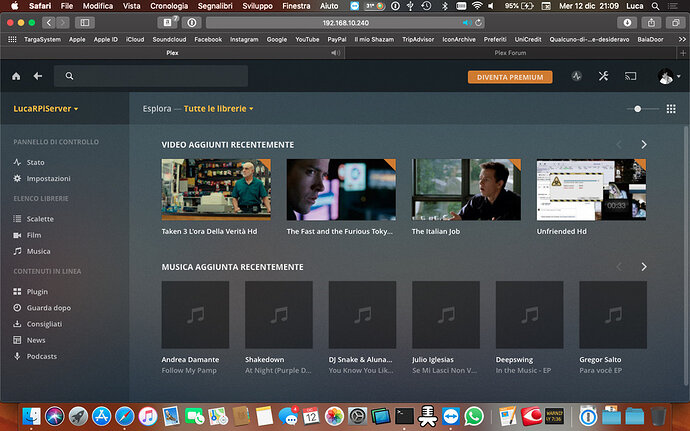
Task: Mute tab audio in the address bar
Action: (468, 22)
